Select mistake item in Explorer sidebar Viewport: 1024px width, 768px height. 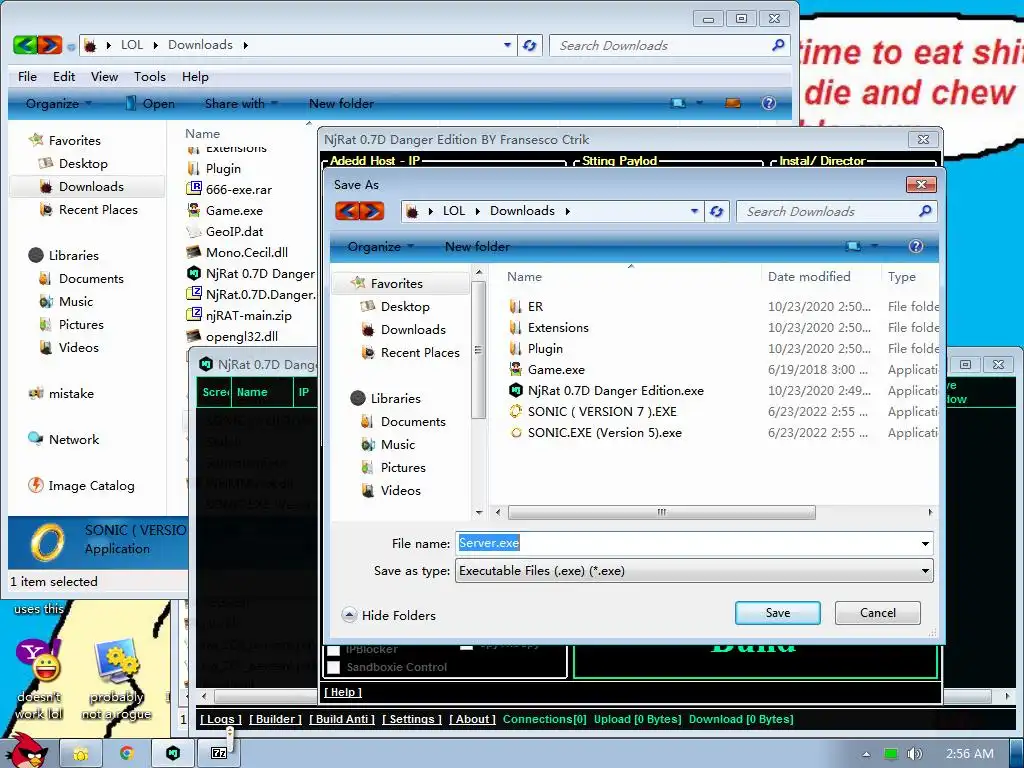(x=61, y=393)
